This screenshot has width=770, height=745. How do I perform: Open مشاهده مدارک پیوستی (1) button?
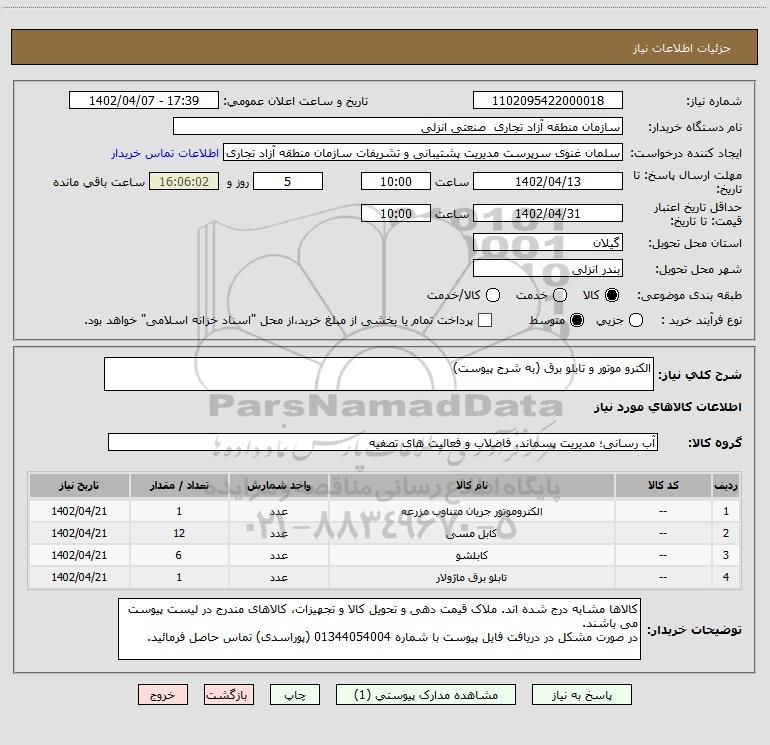(426, 695)
